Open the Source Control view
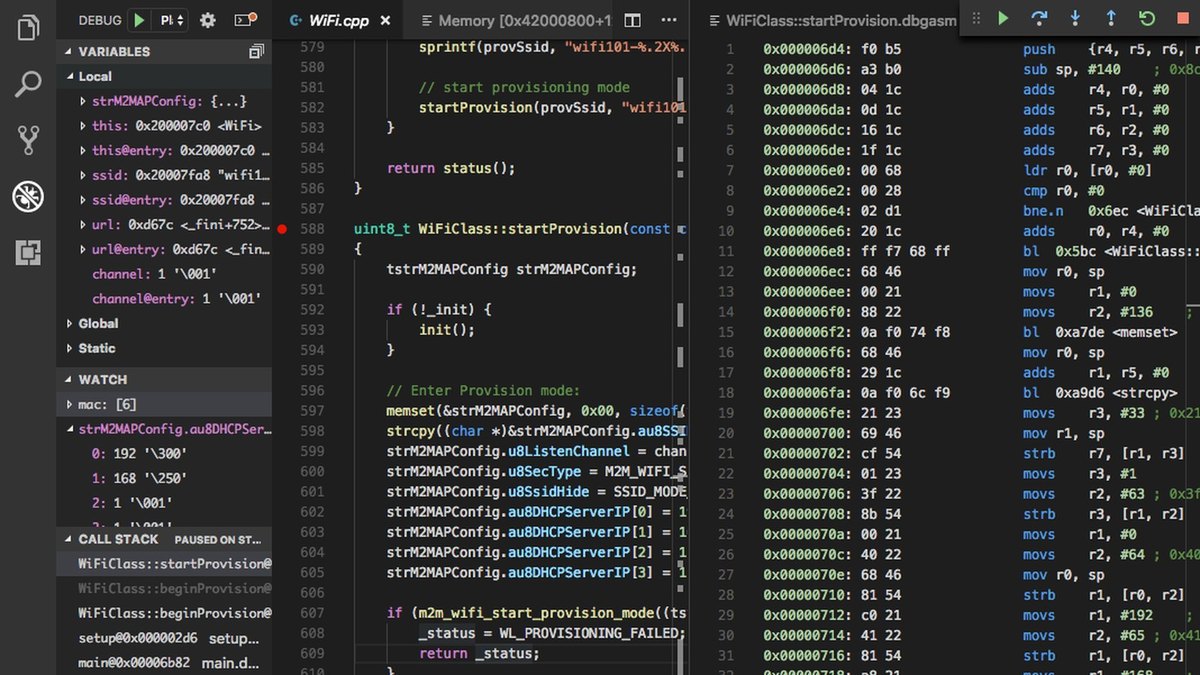This screenshot has width=1200, height=675. pos(28,140)
